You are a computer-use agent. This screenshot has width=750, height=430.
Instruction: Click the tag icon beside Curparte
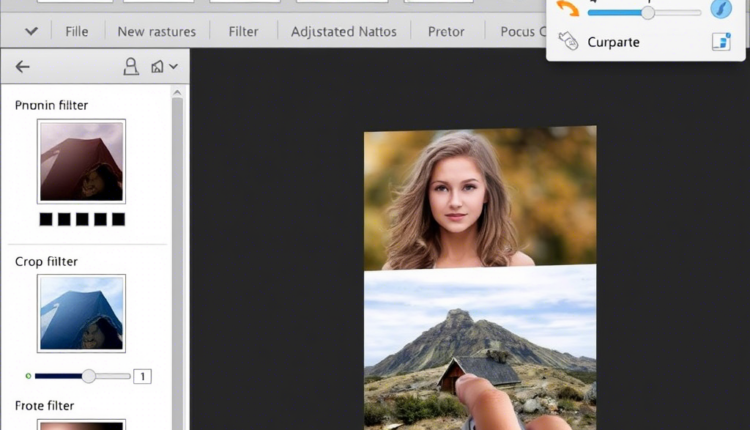coord(568,42)
